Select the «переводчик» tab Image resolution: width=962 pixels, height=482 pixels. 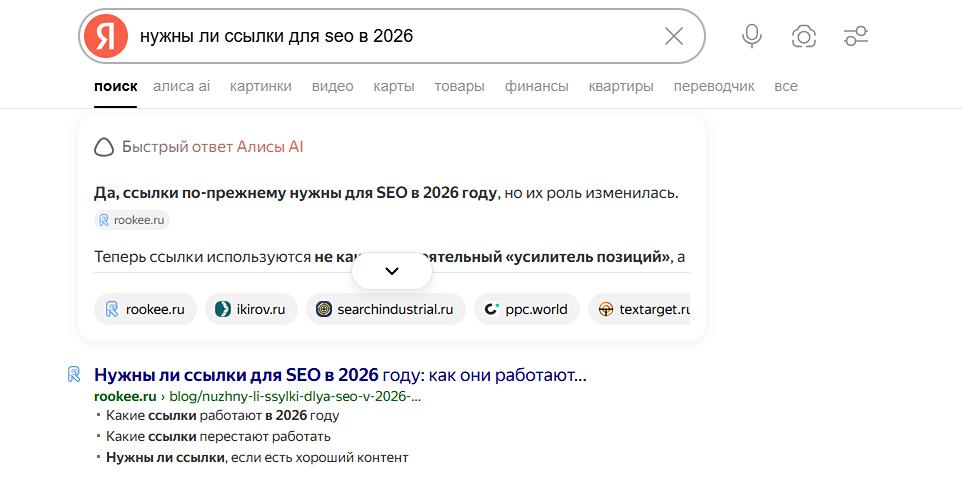pos(714,86)
